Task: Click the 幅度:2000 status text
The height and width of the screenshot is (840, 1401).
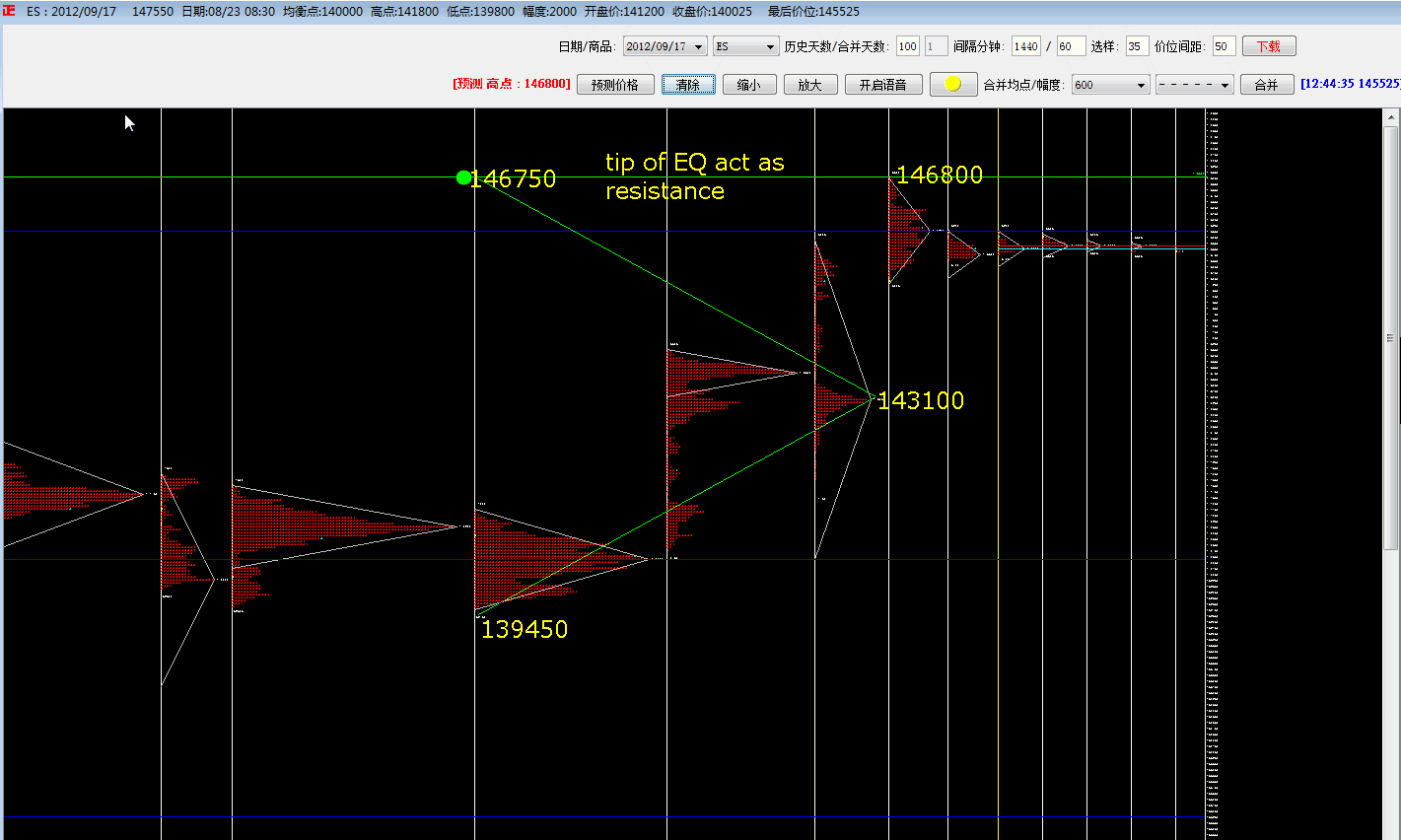Action: point(549,12)
